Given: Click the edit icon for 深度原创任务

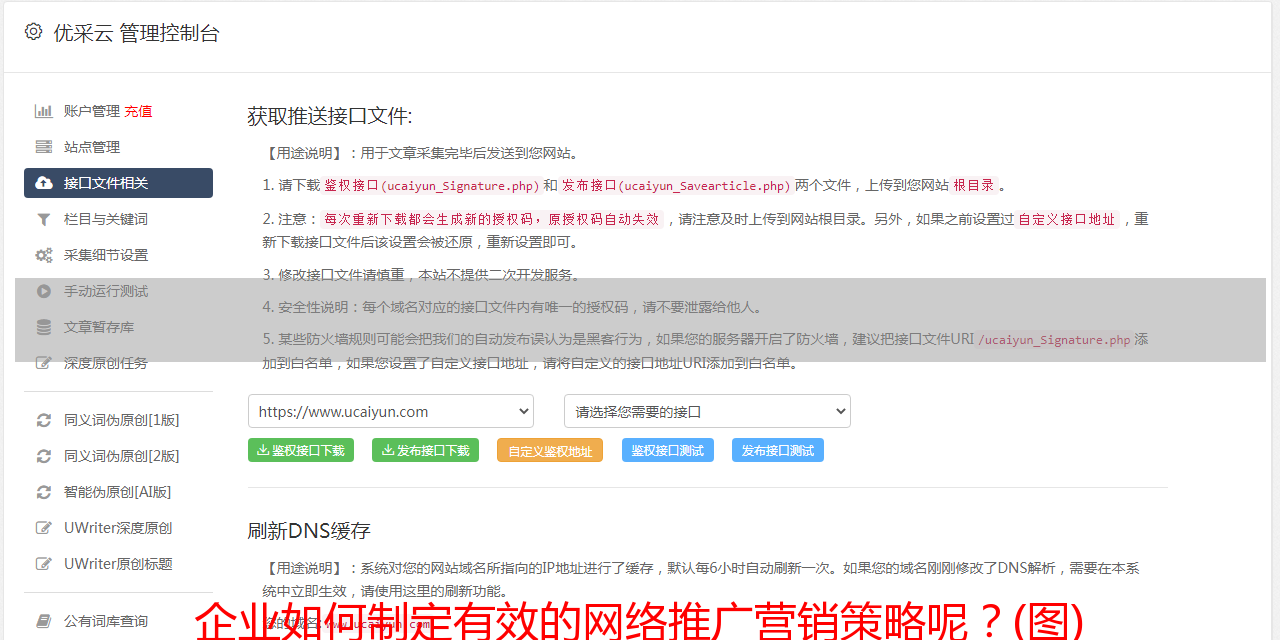Looking at the screenshot, I should (x=44, y=363).
